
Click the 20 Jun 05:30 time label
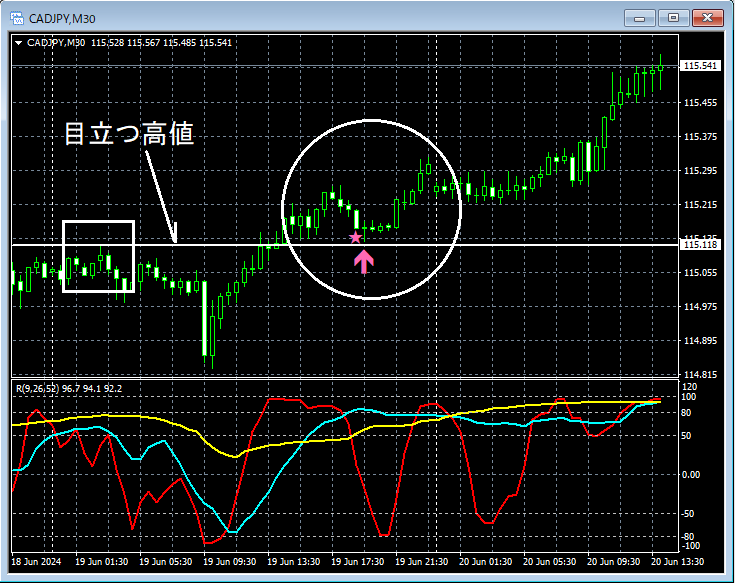(550, 562)
